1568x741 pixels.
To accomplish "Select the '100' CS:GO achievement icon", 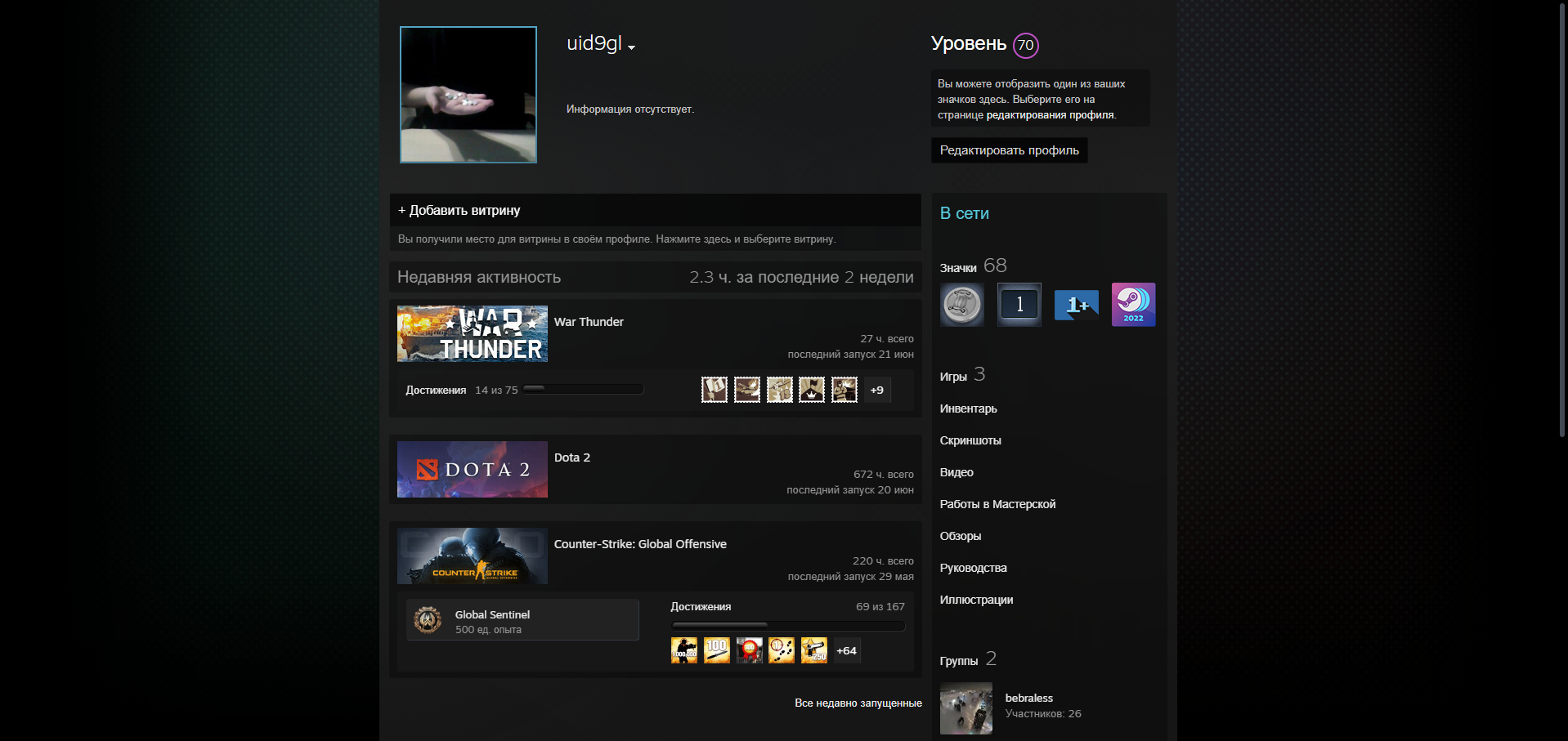I will tap(717, 650).
